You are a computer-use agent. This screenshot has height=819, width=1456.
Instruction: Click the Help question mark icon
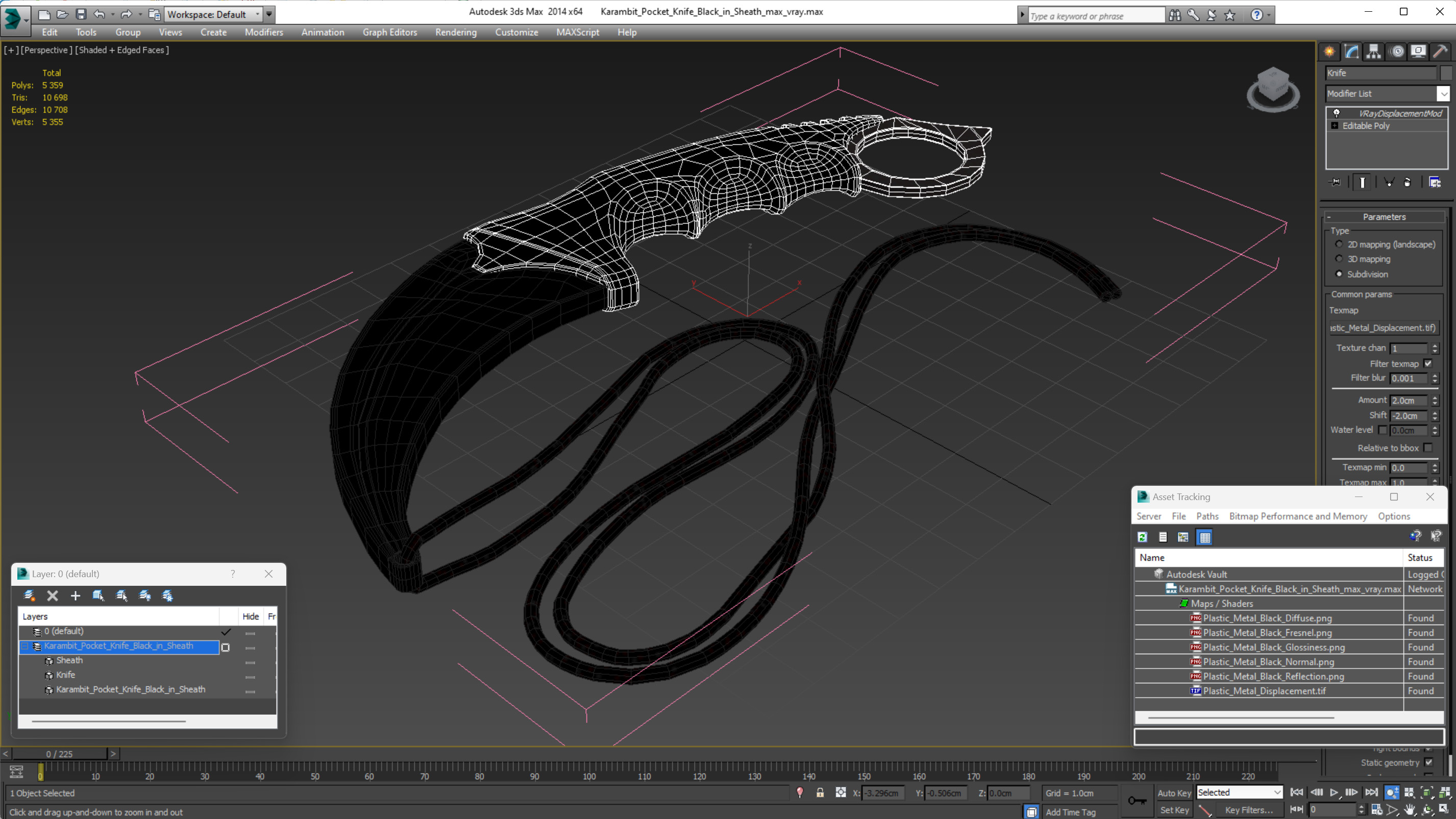tap(1256, 15)
